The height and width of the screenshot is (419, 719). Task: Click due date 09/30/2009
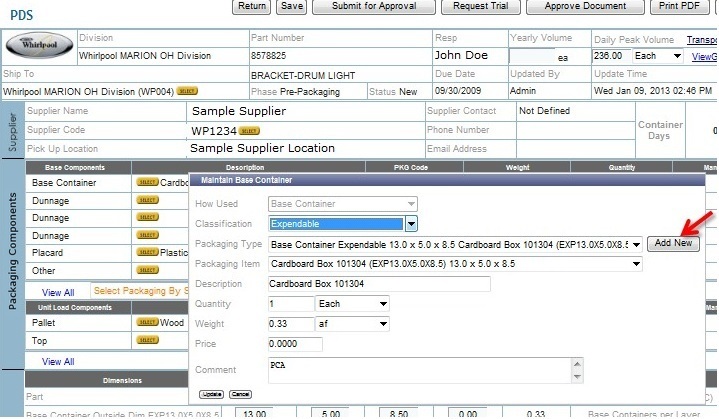pyautogui.click(x=458, y=91)
